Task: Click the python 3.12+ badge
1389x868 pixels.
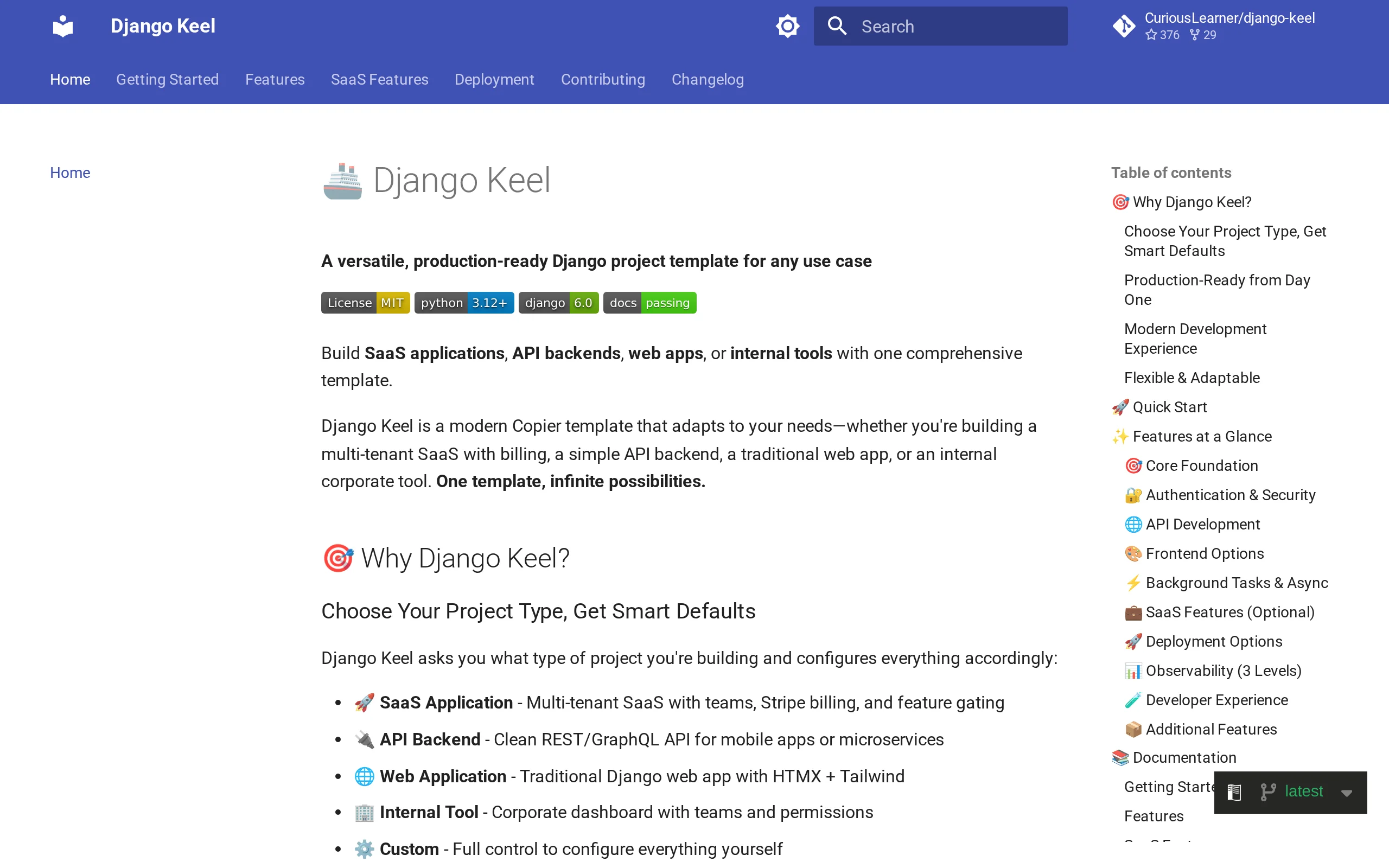Action: (x=464, y=303)
